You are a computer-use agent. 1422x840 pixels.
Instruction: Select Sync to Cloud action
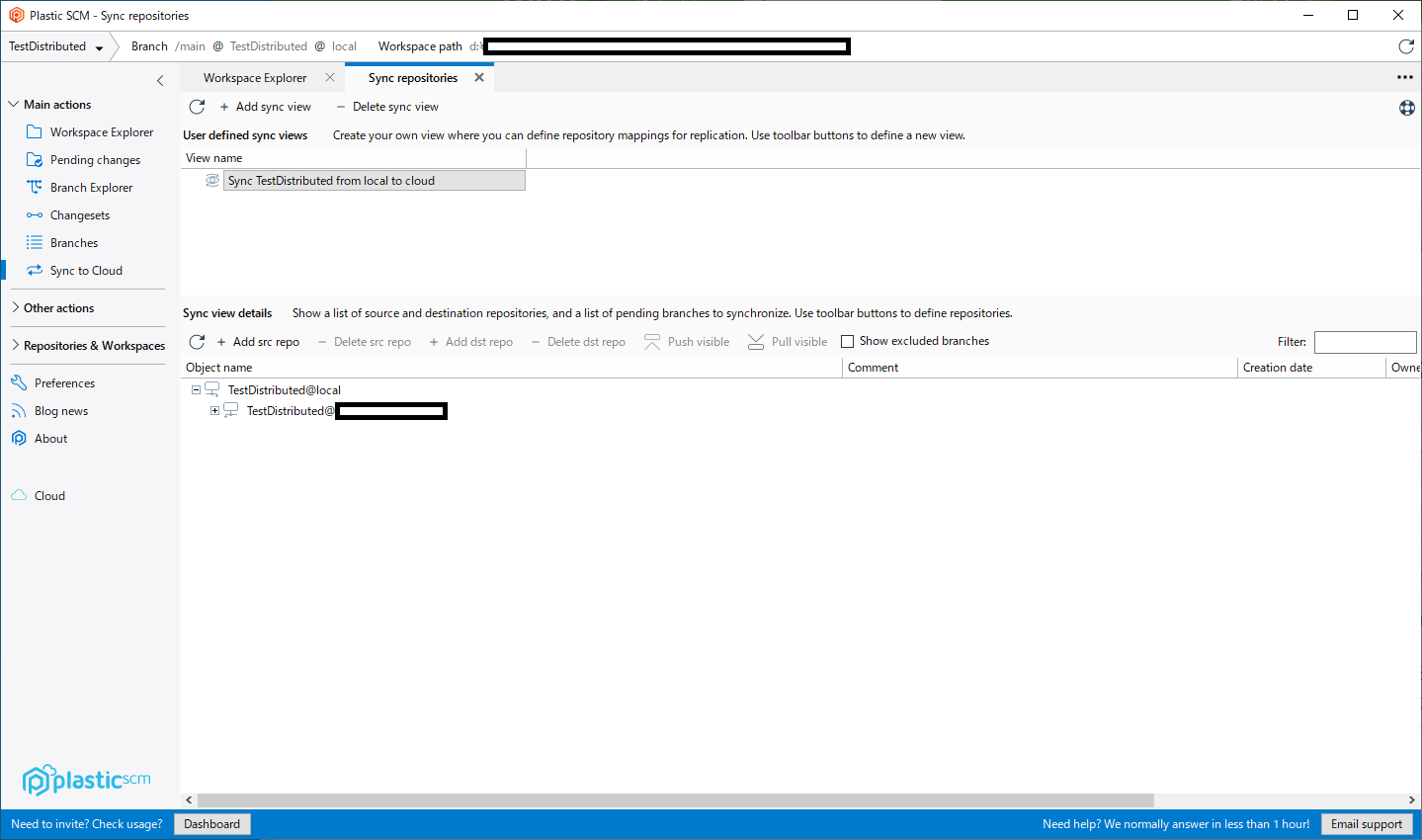point(74,271)
